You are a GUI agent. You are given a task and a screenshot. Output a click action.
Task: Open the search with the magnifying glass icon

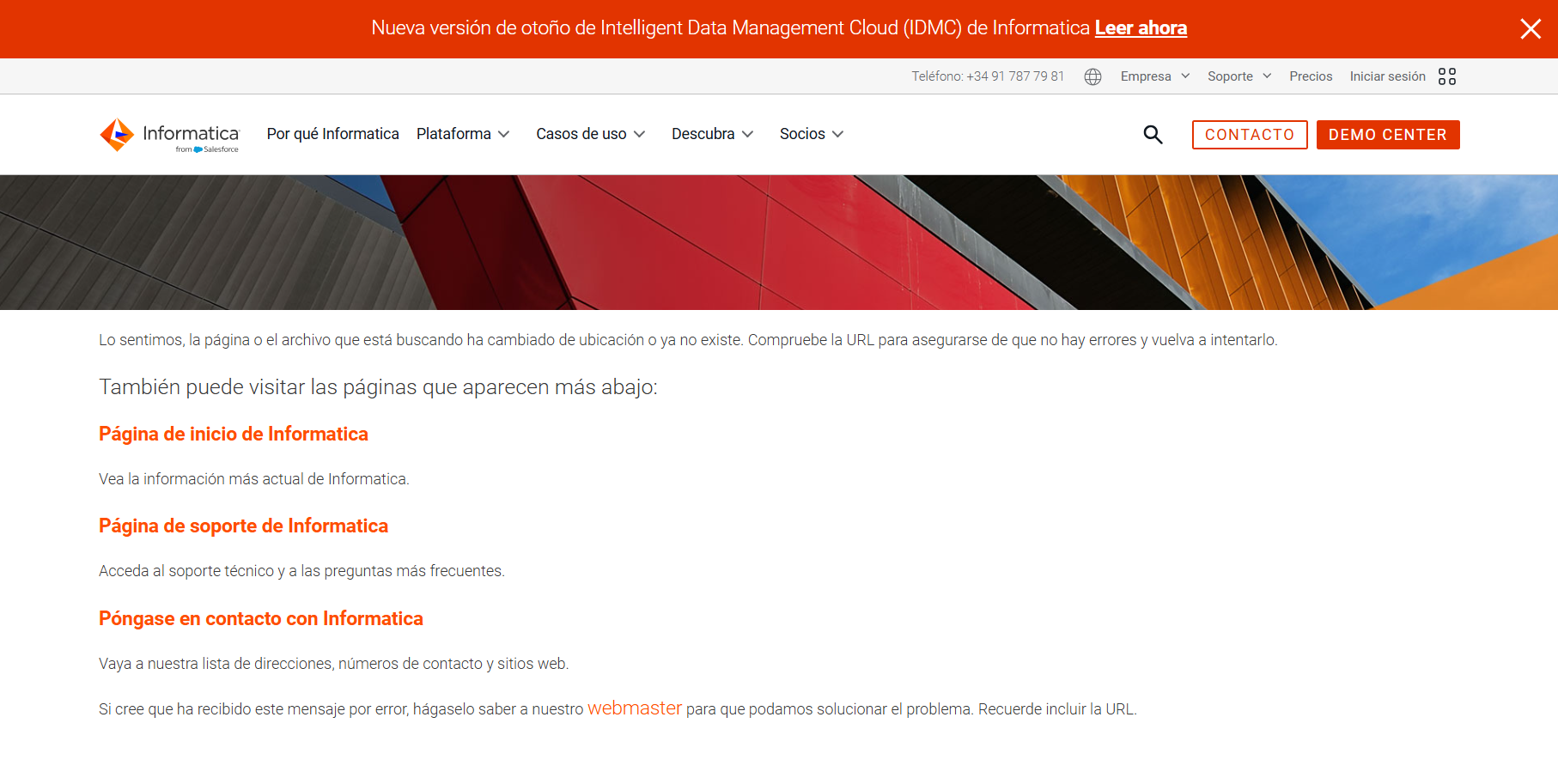pos(1153,134)
